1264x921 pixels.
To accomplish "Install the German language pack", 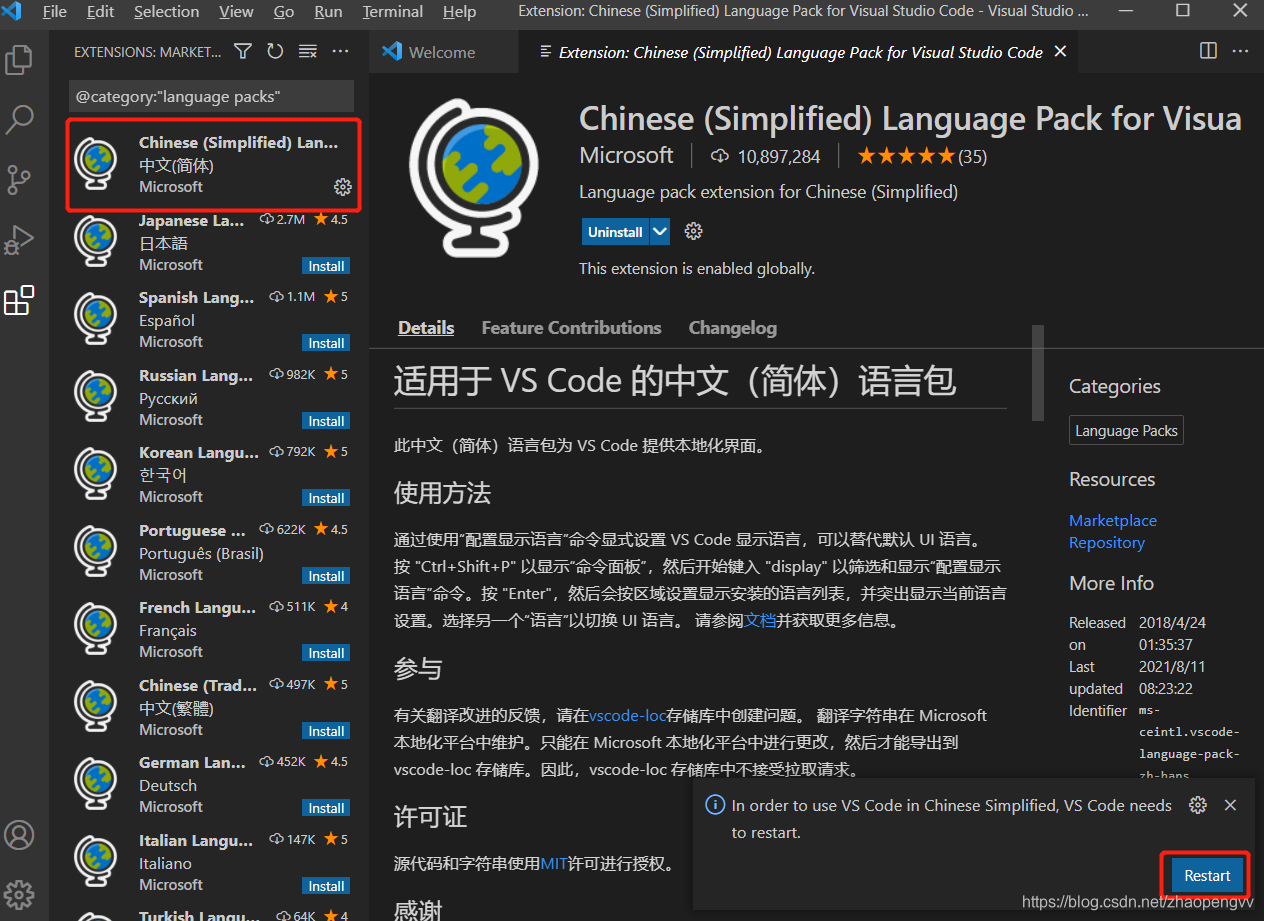I will [326, 808].
